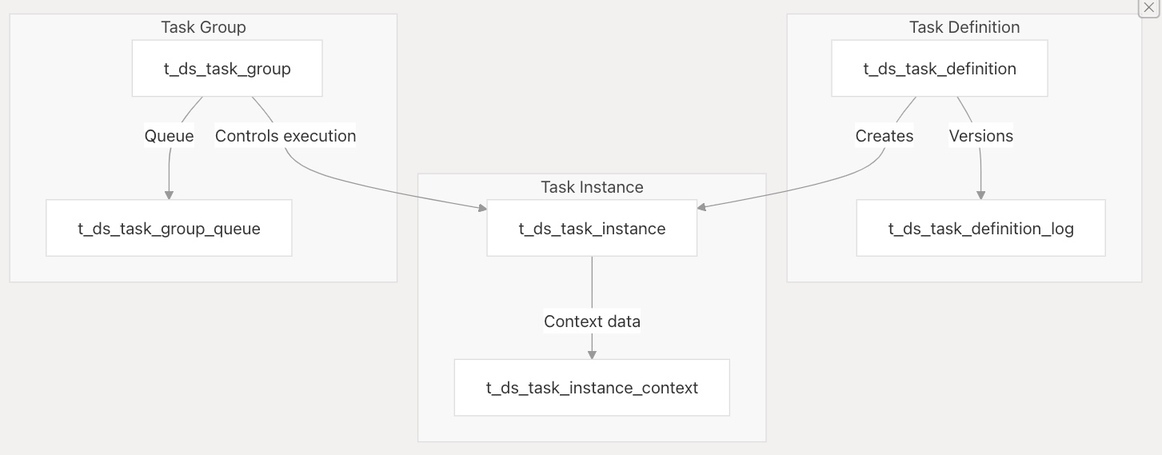Click the arrowhead on t_ds_task_instance's right side
The width and height of the screenshot is (1162, 455).
click(x=702, y=208)
